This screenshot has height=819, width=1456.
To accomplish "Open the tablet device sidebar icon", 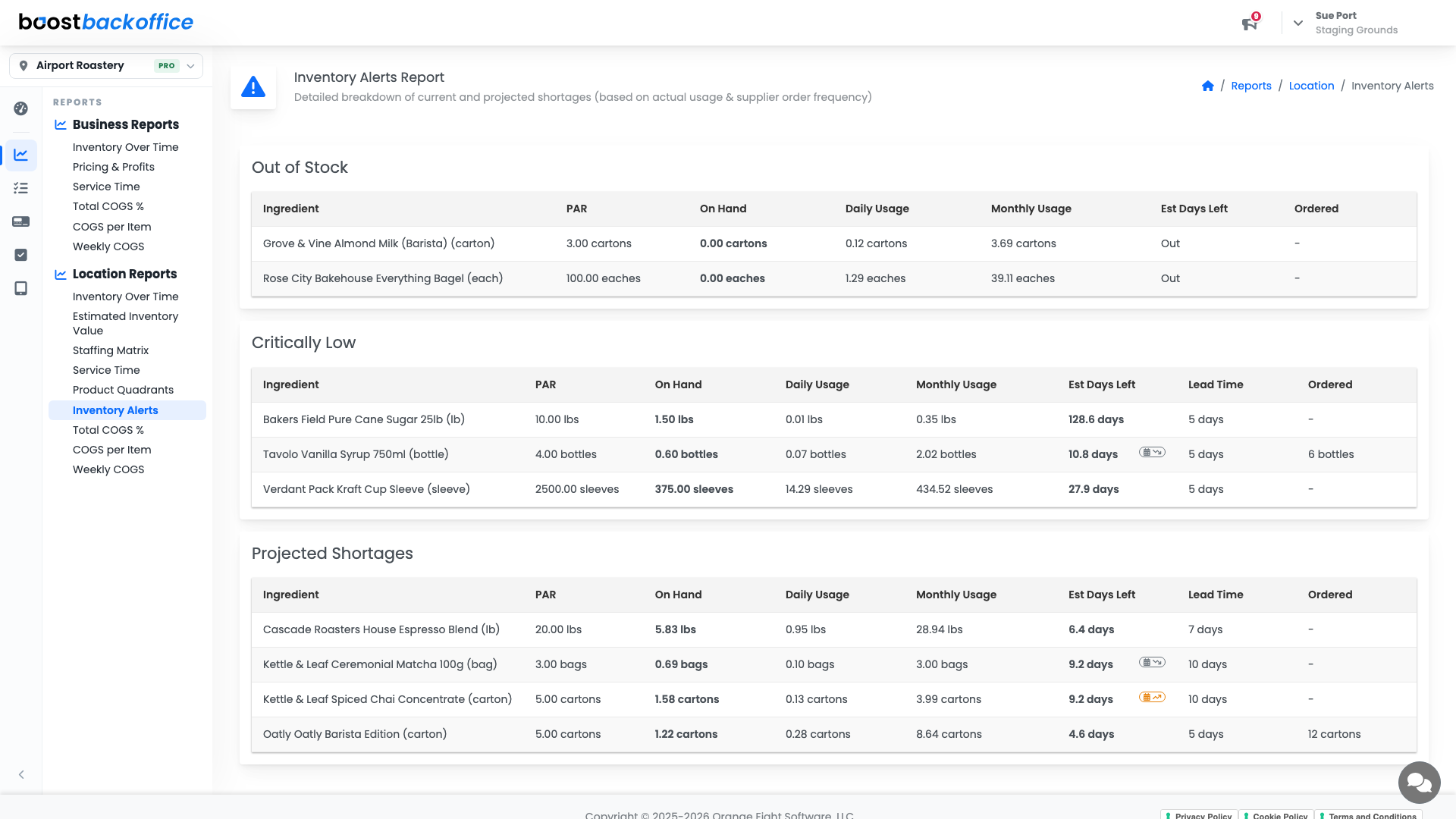I will pyautogui.click(x=21, y=288).
